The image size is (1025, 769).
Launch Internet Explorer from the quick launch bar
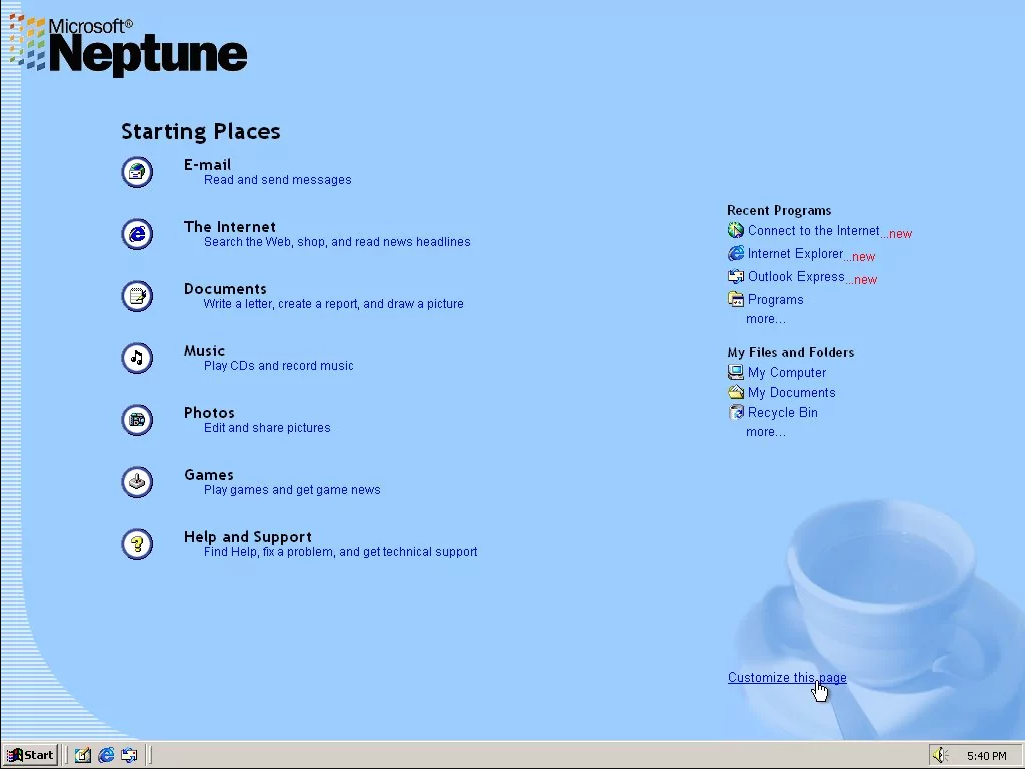tap(105, 755)
